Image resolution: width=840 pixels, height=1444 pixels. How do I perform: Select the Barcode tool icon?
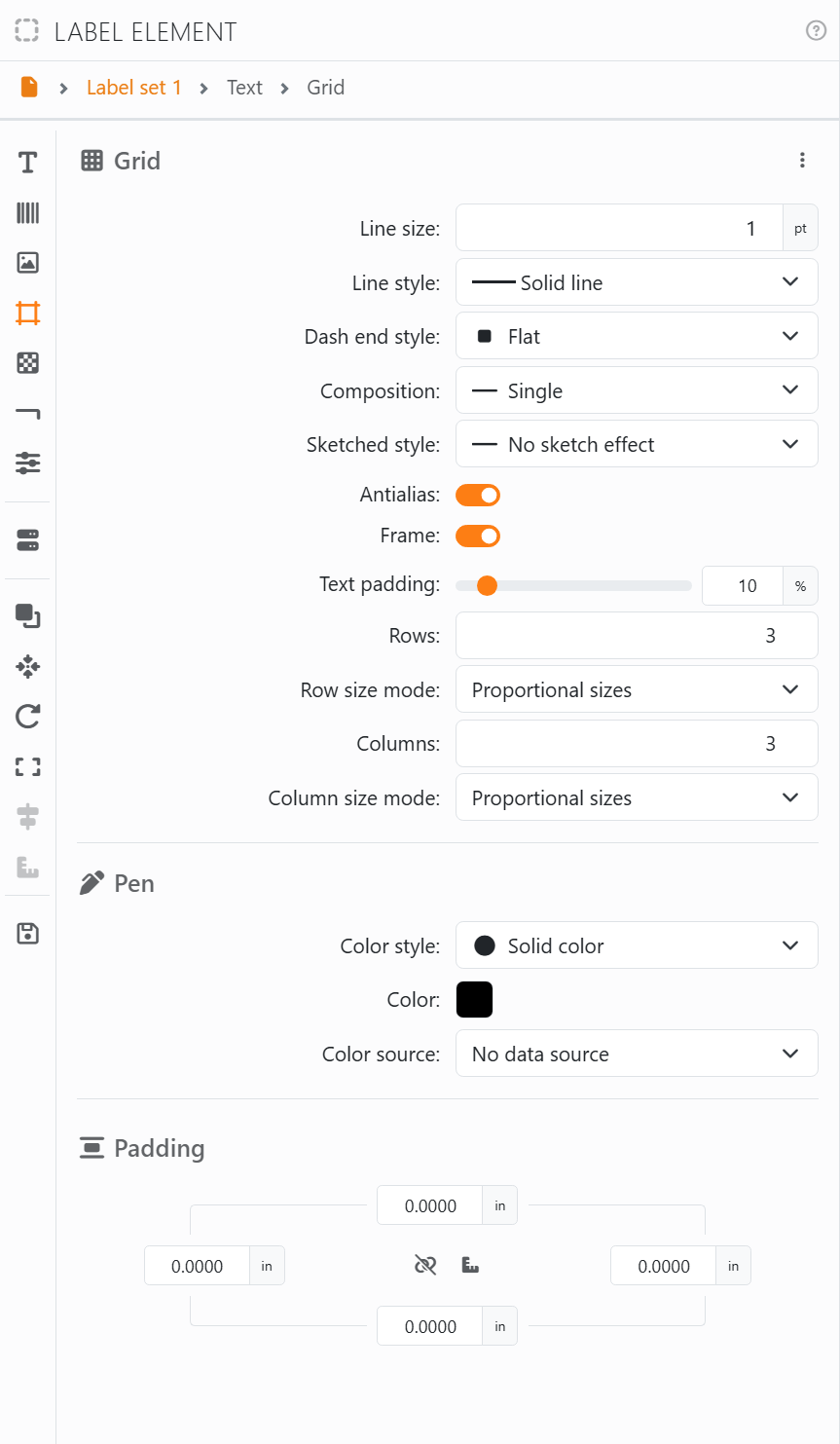pyautogui.click(x=27, y=213)
